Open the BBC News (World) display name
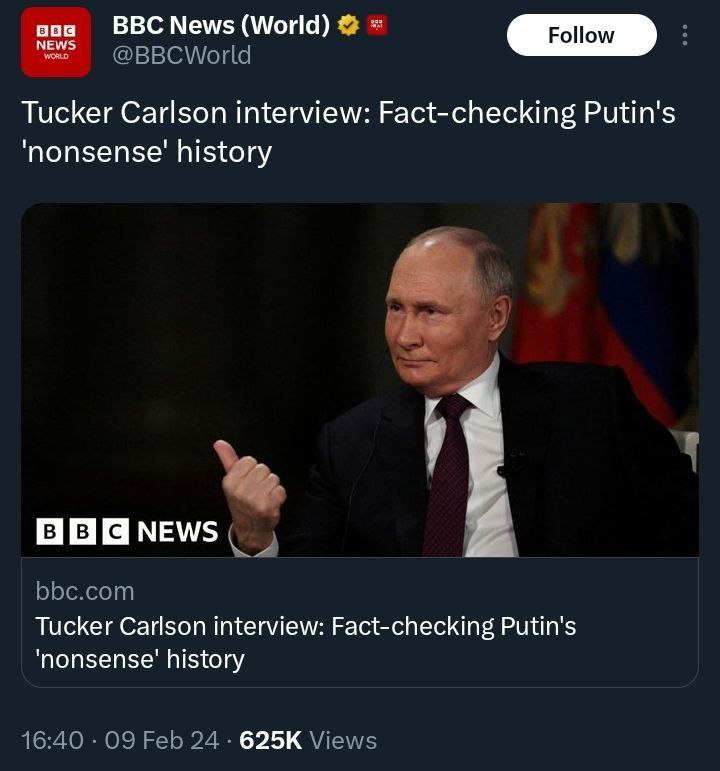This screenshot has height=771, width=720. (x=221, y=25)
